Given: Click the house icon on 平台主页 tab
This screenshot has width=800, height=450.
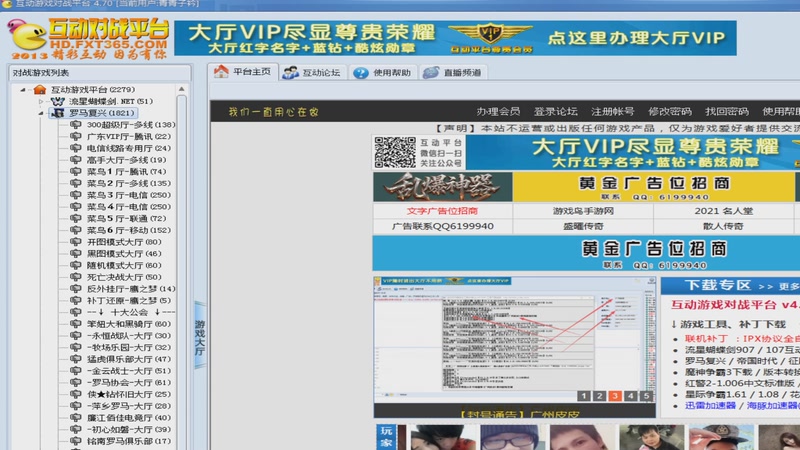Looking at the screenshot, I should point(221,71).
